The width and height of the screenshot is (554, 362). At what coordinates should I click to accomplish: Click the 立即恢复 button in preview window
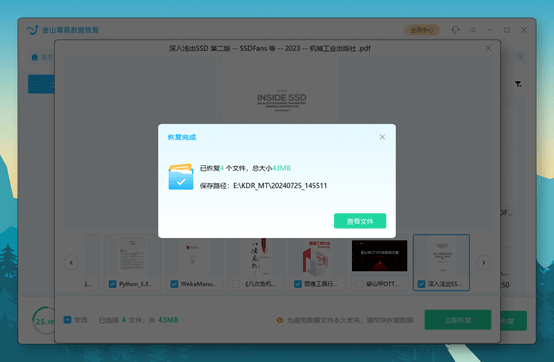point(458,320)
